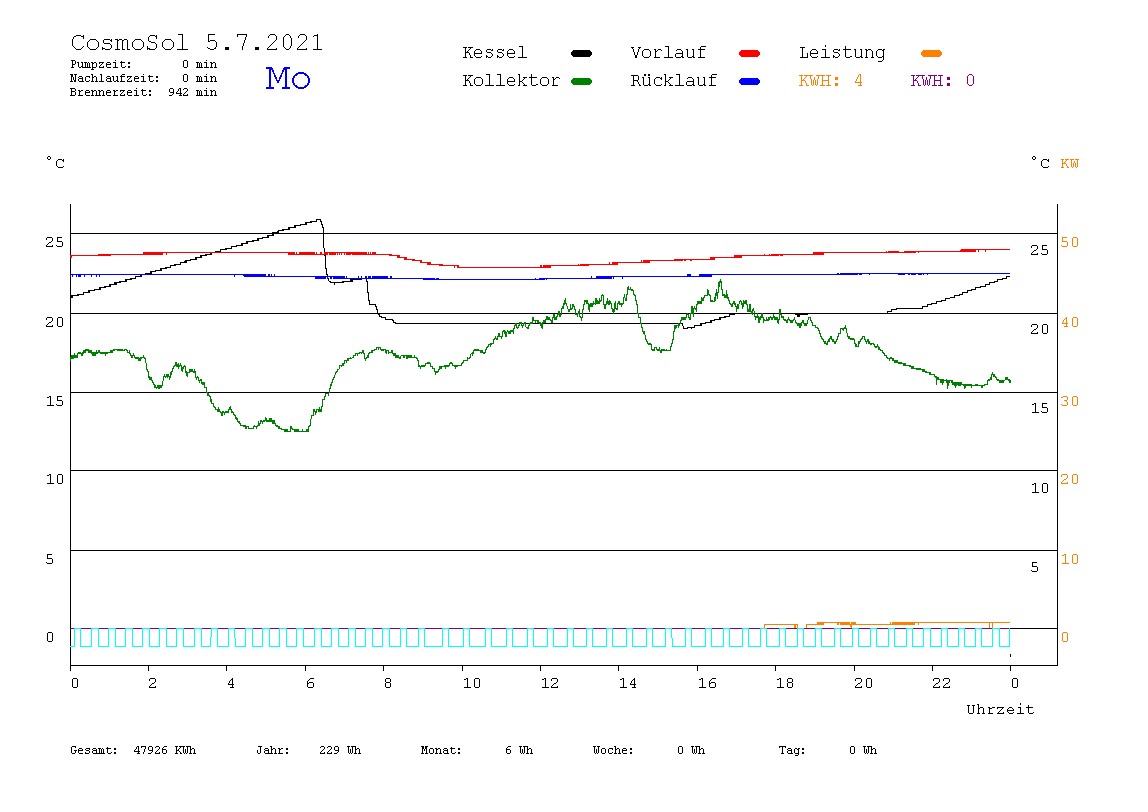Screen dimensions: 1148x812
Task: Select the "Leistung" legend label
Action: pos(842,53)
